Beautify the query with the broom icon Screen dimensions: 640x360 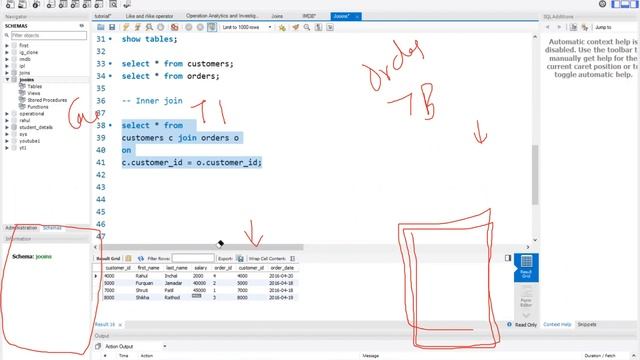tap(296, 27)
